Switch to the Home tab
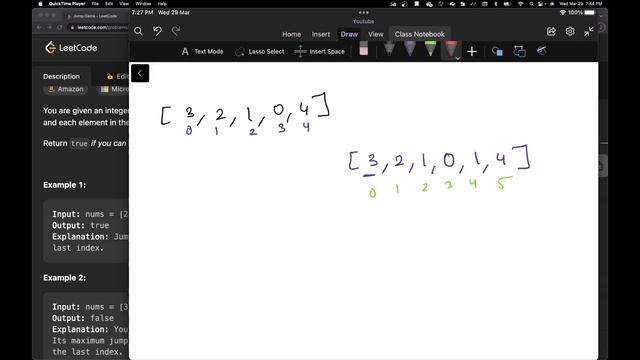This screenshot has width=640, height=360. [x=291, y=34]
